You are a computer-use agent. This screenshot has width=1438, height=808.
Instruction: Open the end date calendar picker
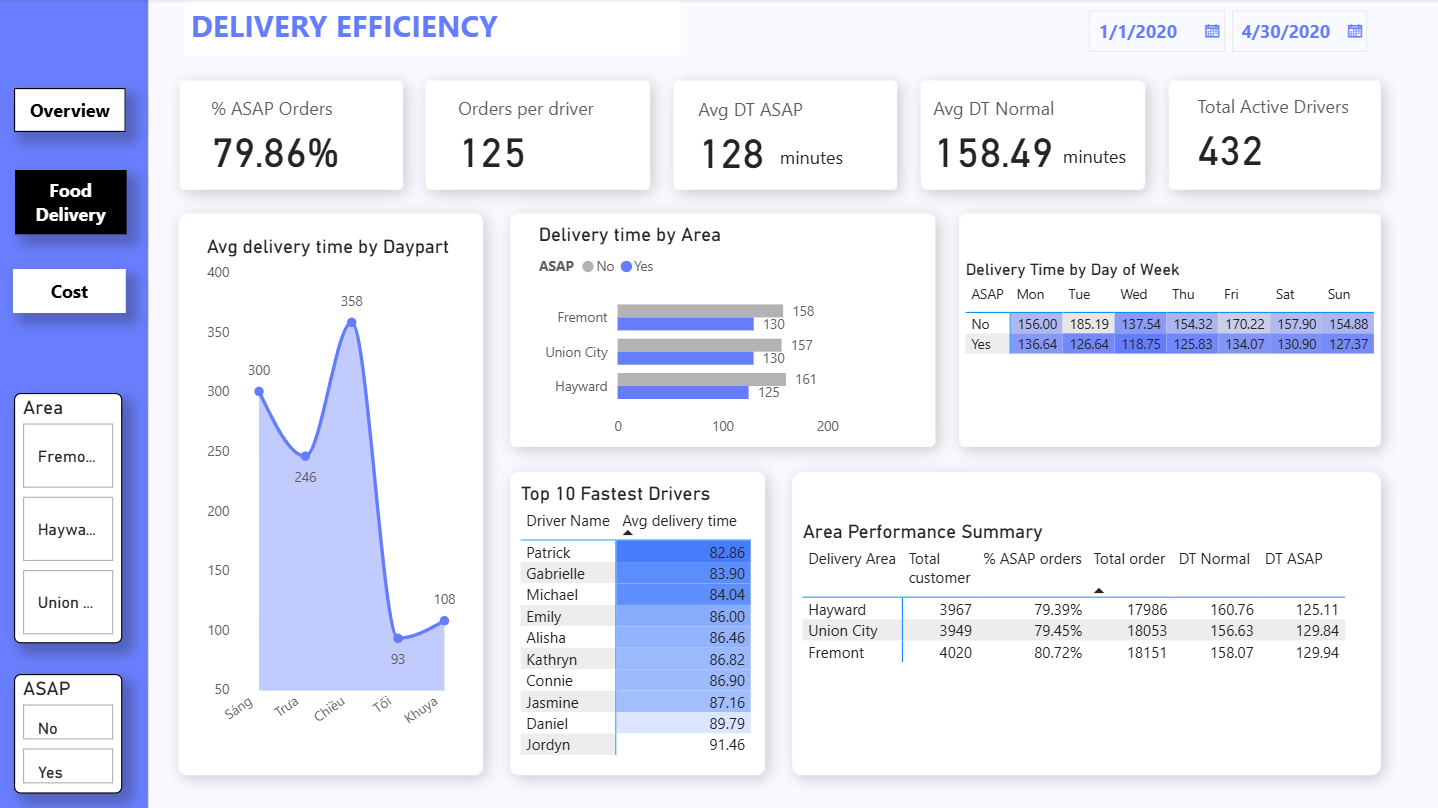pos(1354,31)
